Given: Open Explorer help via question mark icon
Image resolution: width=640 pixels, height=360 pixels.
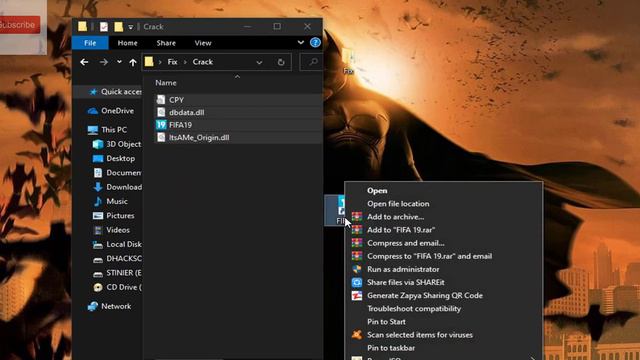Looking at the screenshot, I should click(x=315, y=42).
